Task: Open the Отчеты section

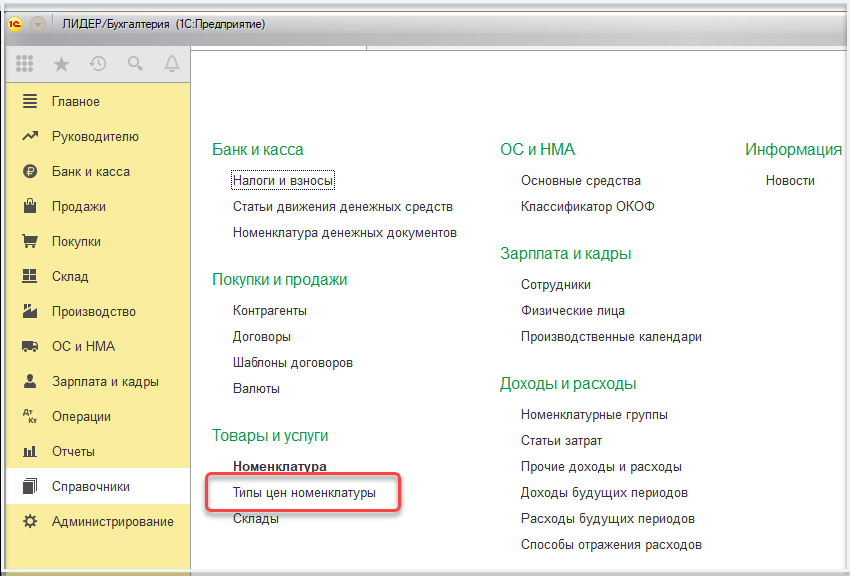Action: coord(98,451)
